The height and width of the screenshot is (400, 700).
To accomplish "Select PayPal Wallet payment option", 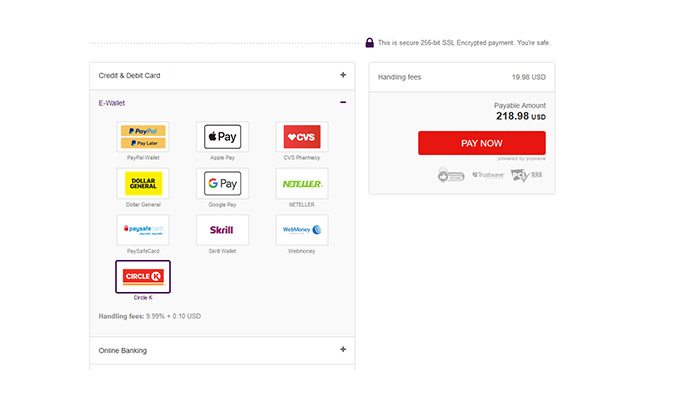I will click(x=143, y=137).
